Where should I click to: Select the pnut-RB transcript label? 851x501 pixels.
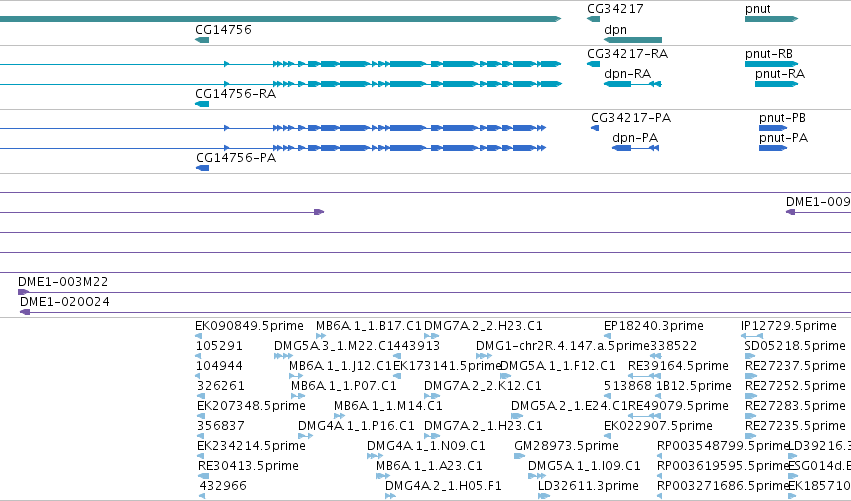pos(769,54)
